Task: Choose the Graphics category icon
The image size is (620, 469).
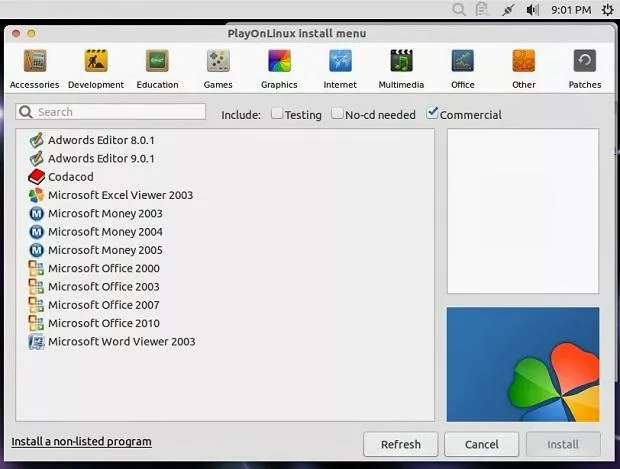Action: (x=279, y=62)
